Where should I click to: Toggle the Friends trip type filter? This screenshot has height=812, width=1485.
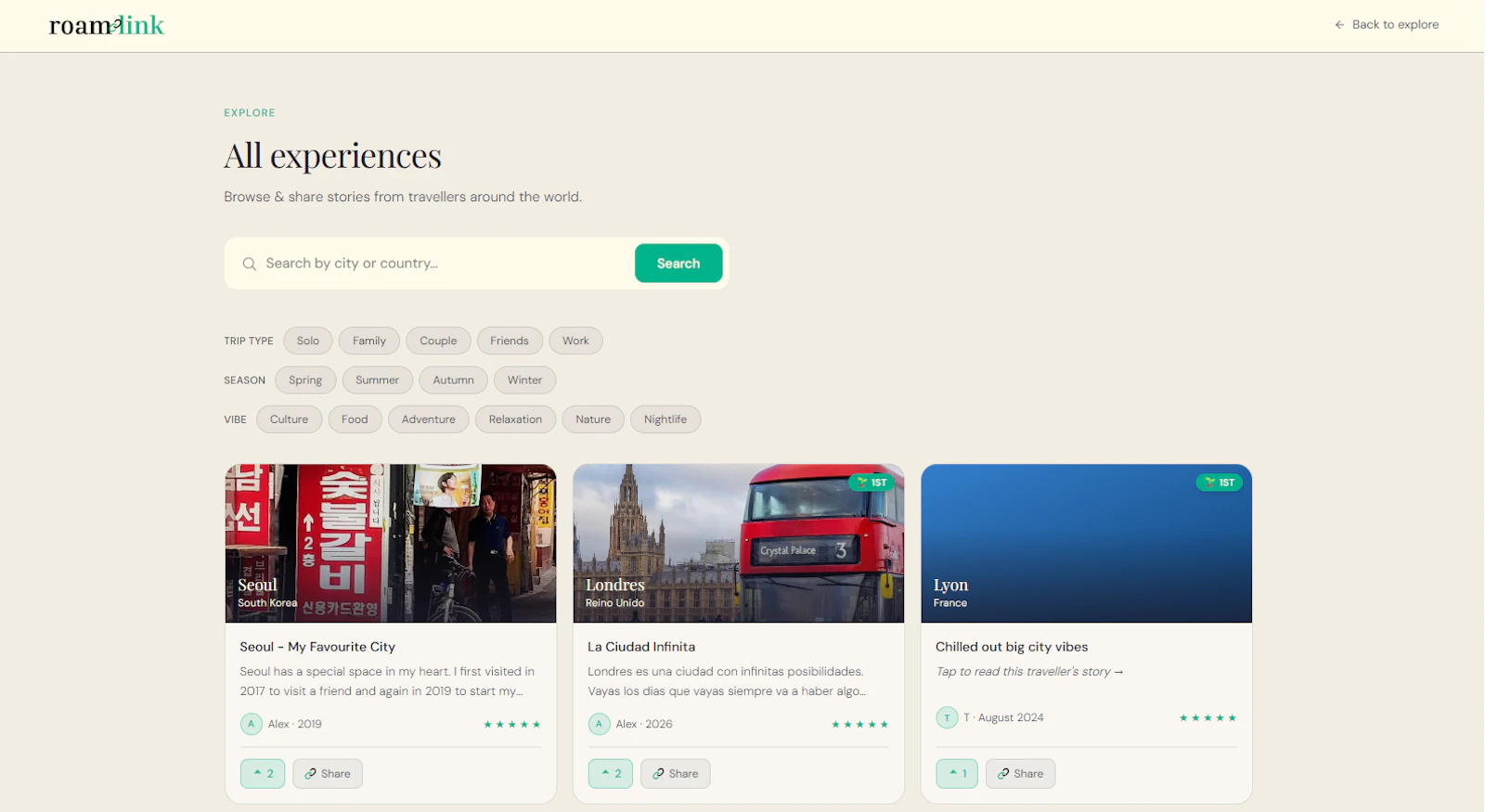510,341
